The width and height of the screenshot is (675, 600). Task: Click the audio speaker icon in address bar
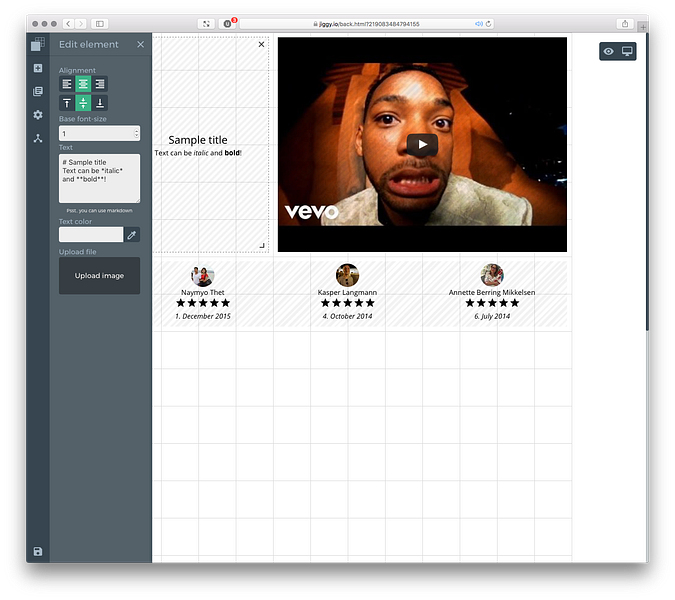pos(479,24)
